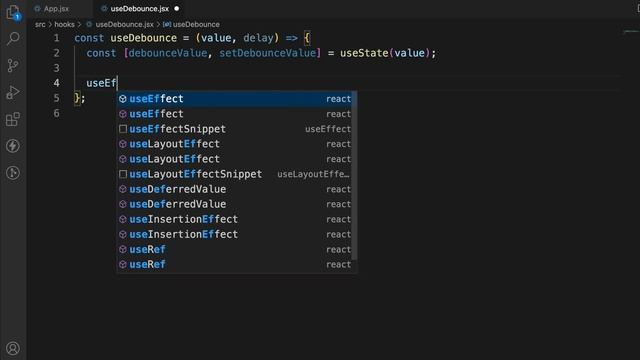
Task: Open the Extensions view icon
Action: [x=13, y=119]
